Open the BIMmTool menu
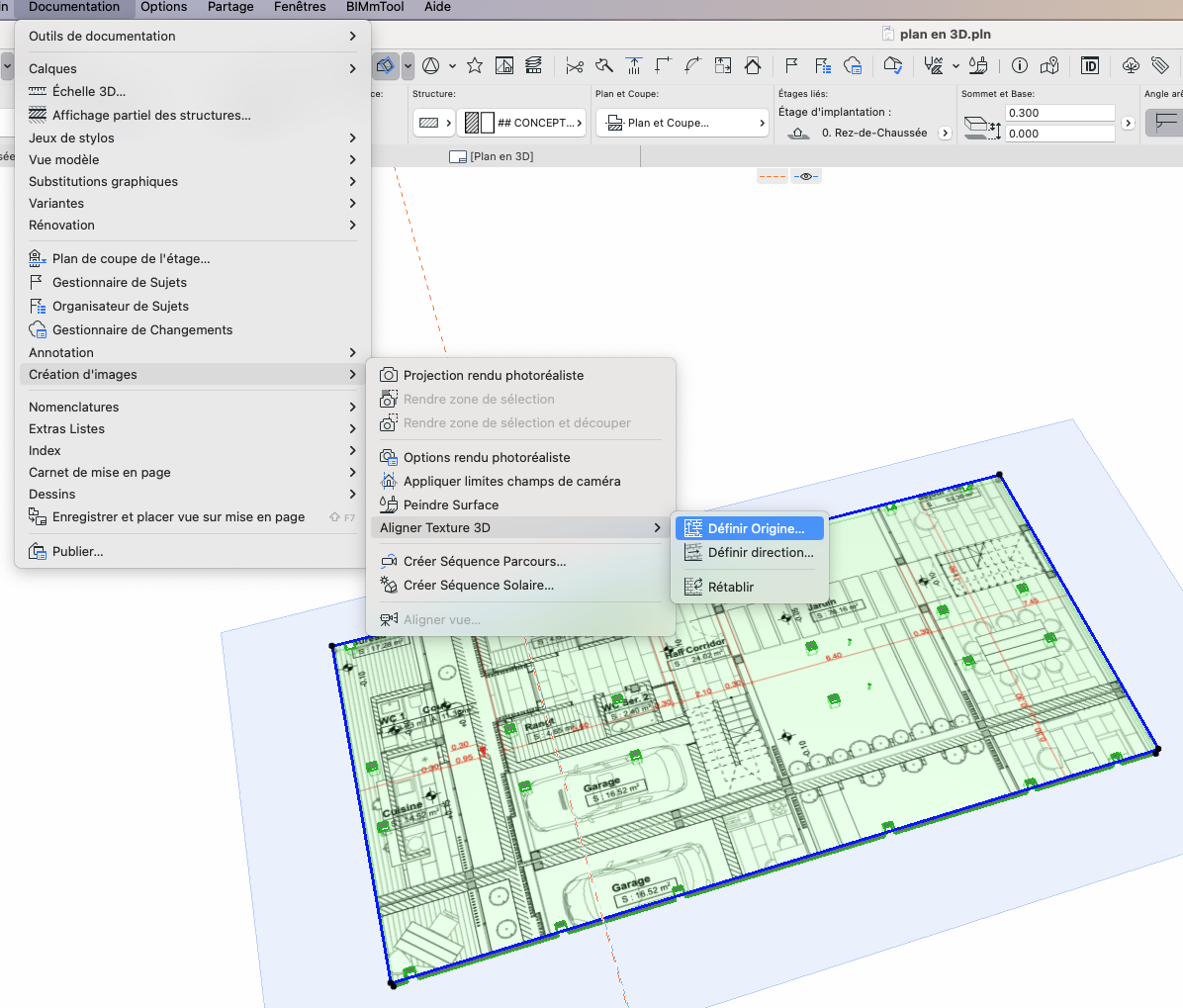This screenshot has height=1008, width=1183. tap(375, 7)
